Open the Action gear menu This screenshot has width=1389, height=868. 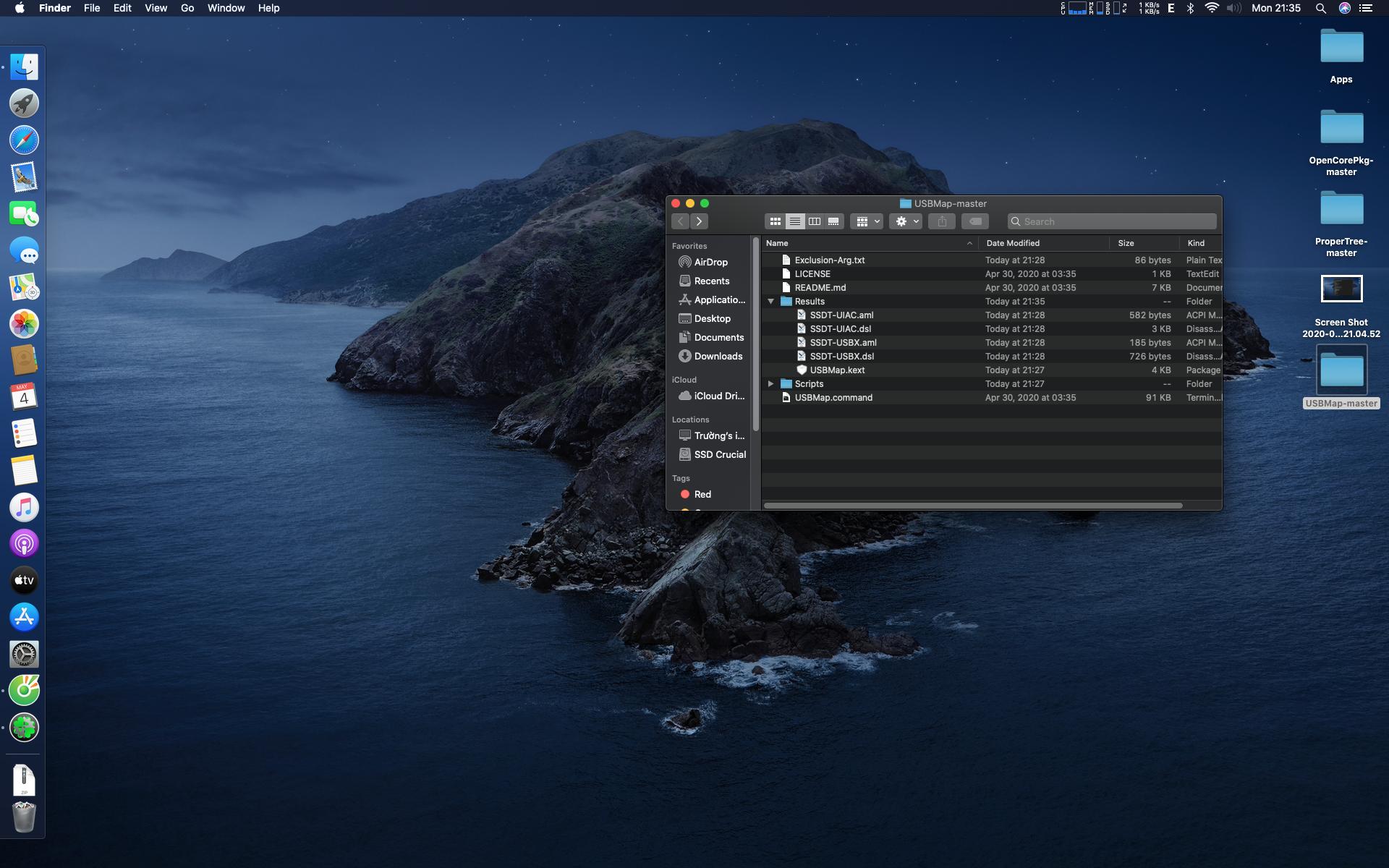tap(906, 221)
